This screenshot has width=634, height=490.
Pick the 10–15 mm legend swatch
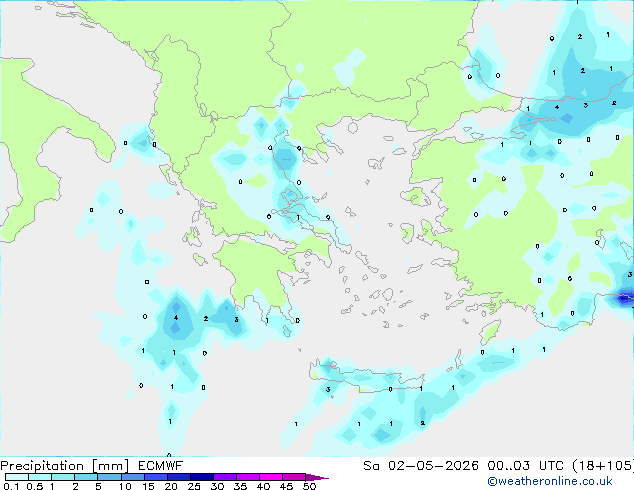pos(132,477)
